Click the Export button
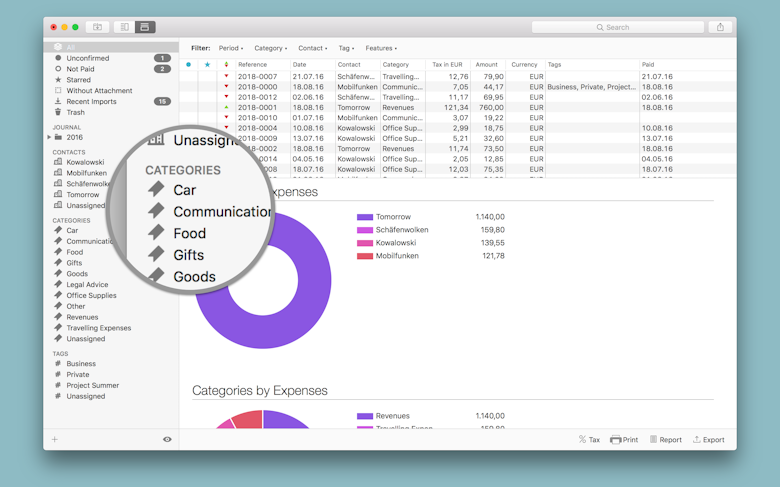Image resolution: width=780 pixels, height=487 pixels. click(709, 440)
